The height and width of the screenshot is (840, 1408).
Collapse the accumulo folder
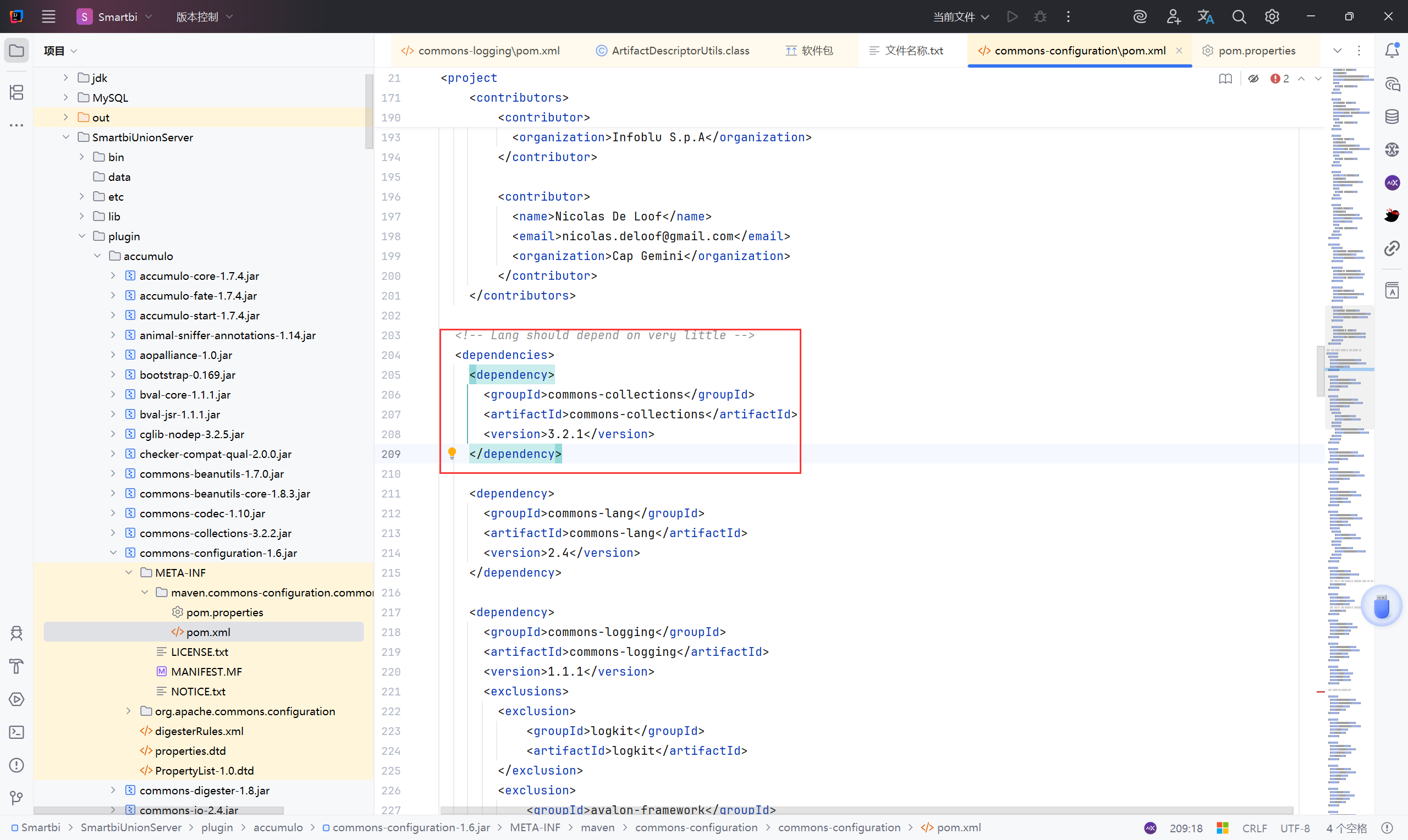97,256
